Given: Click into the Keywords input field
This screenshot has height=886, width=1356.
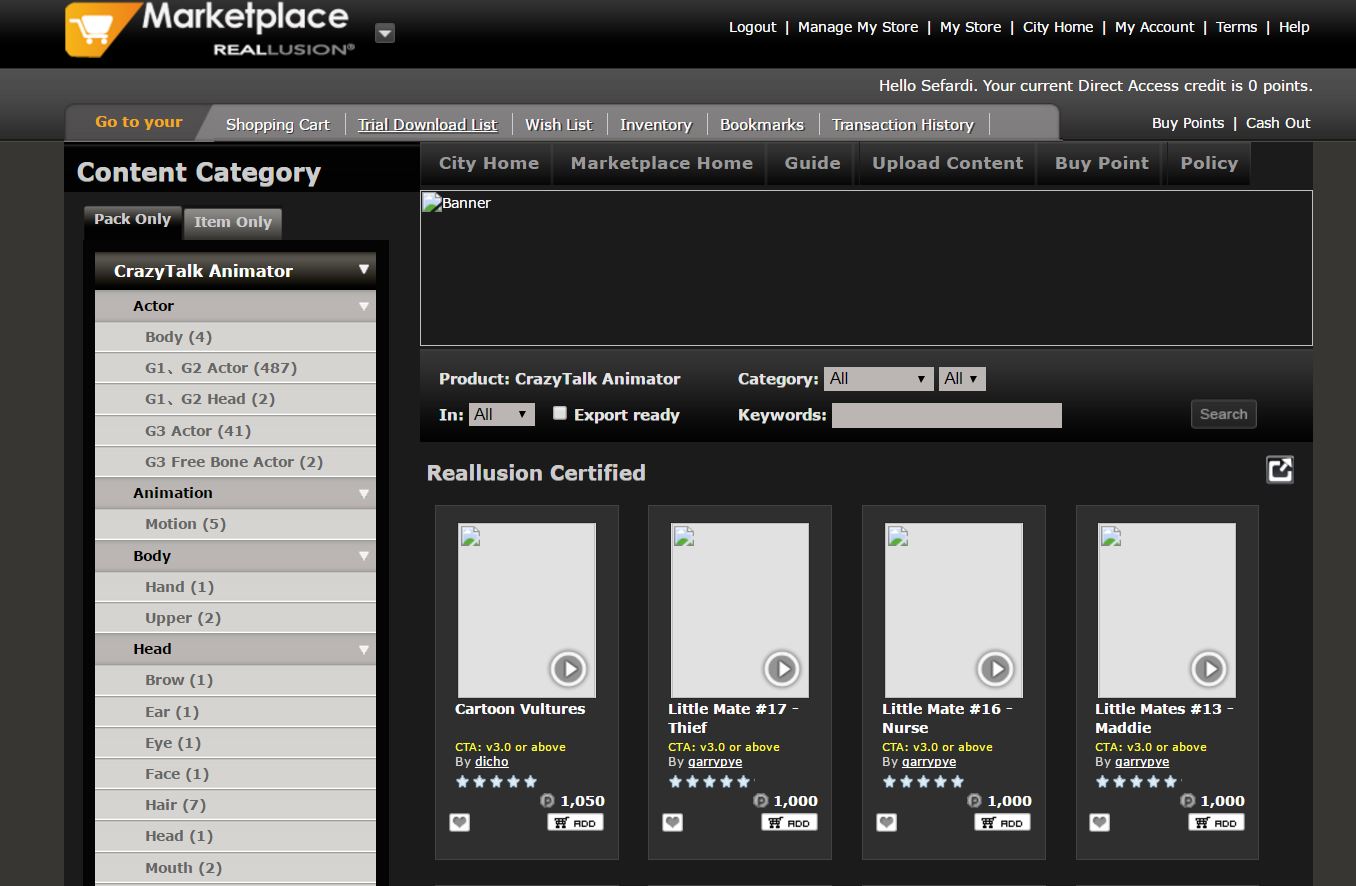Looking at the screenshot, I should coord(947,415).
